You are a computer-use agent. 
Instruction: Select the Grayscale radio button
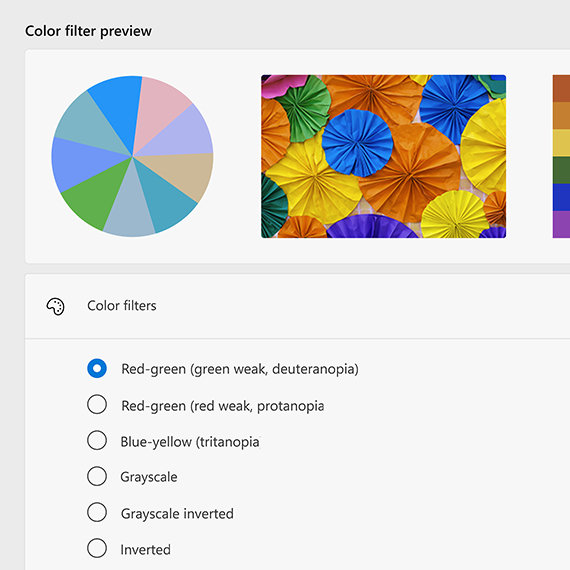pos(97,476)
